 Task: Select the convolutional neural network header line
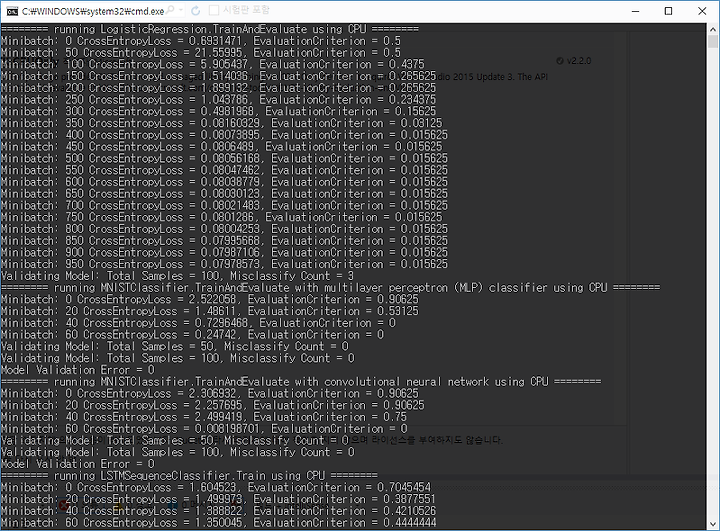click(x=301, y=382)
